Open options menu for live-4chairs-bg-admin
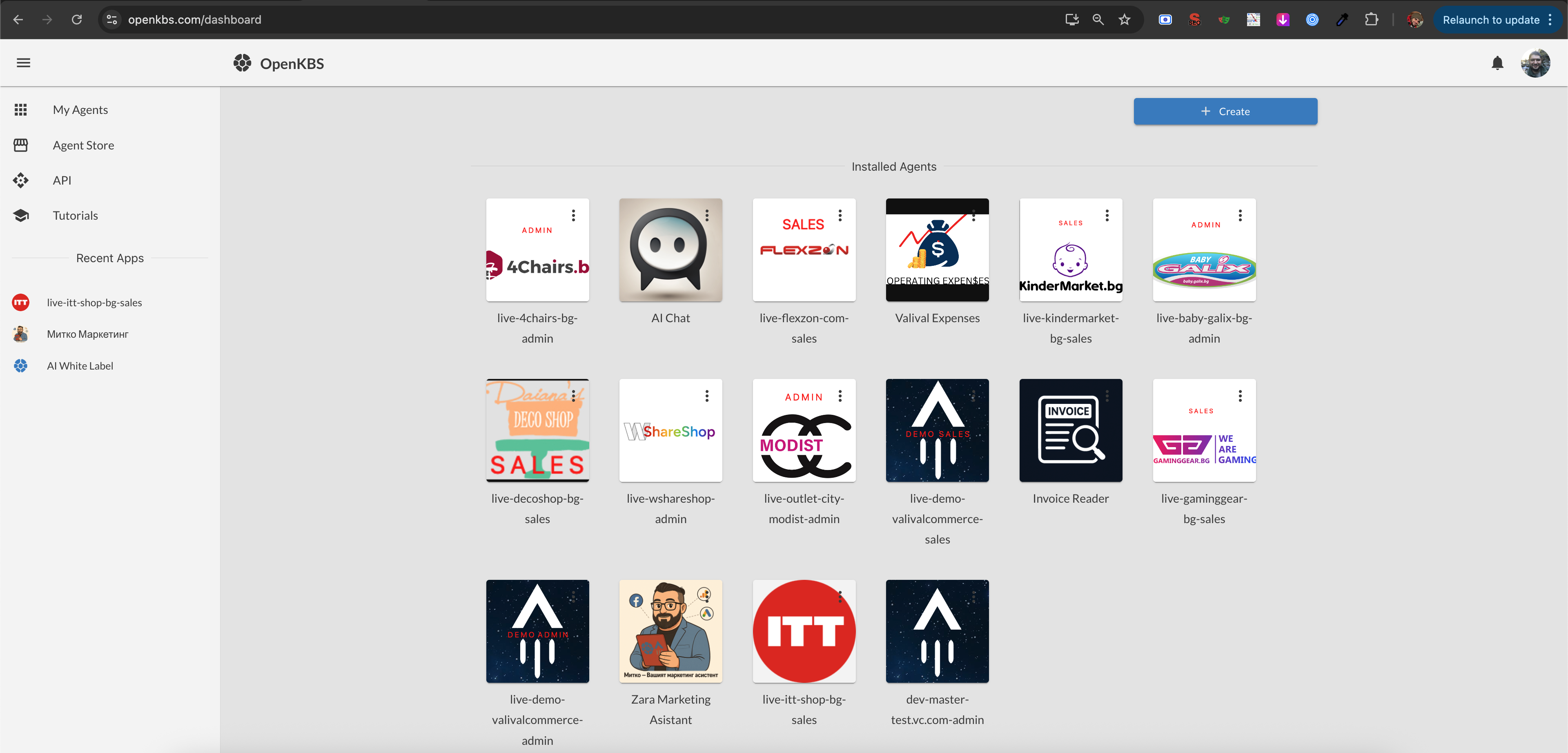Viewport: 1568px width, 753px height. click(x=573, y=216)
